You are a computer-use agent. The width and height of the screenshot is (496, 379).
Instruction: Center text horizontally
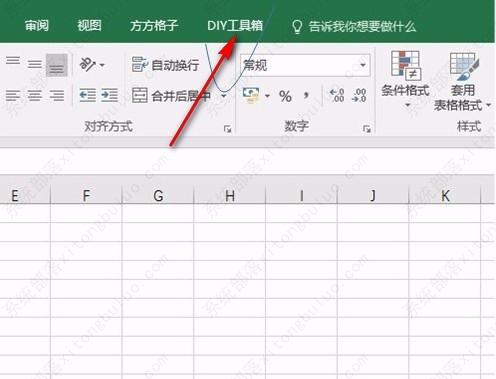(35, 96)
